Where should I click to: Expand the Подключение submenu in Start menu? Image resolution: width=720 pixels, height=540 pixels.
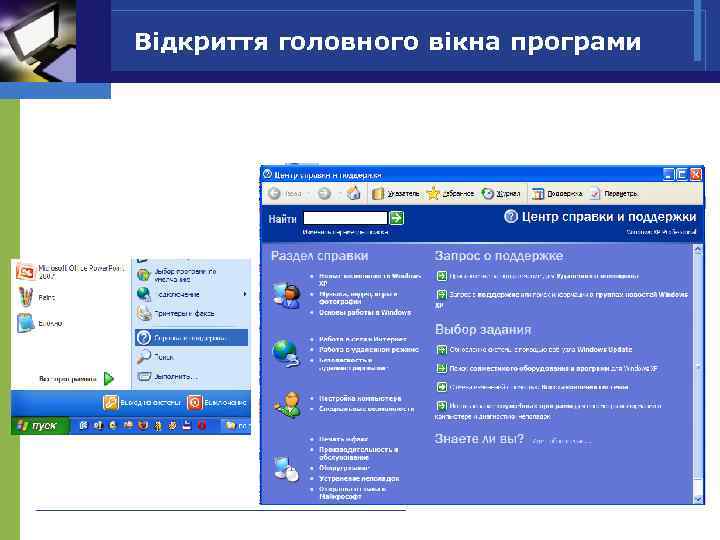point(245,294)
